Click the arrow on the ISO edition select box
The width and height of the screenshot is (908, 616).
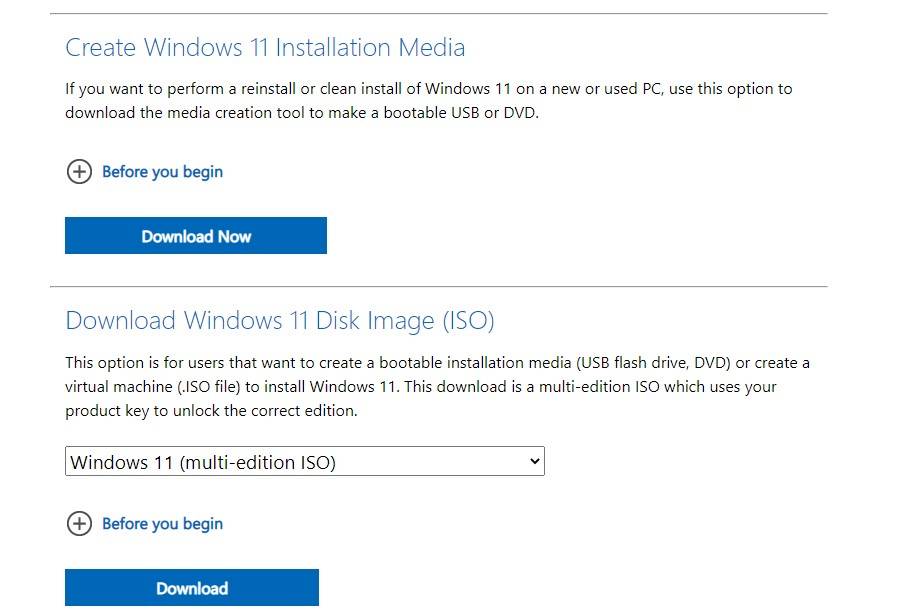(535, 462)
